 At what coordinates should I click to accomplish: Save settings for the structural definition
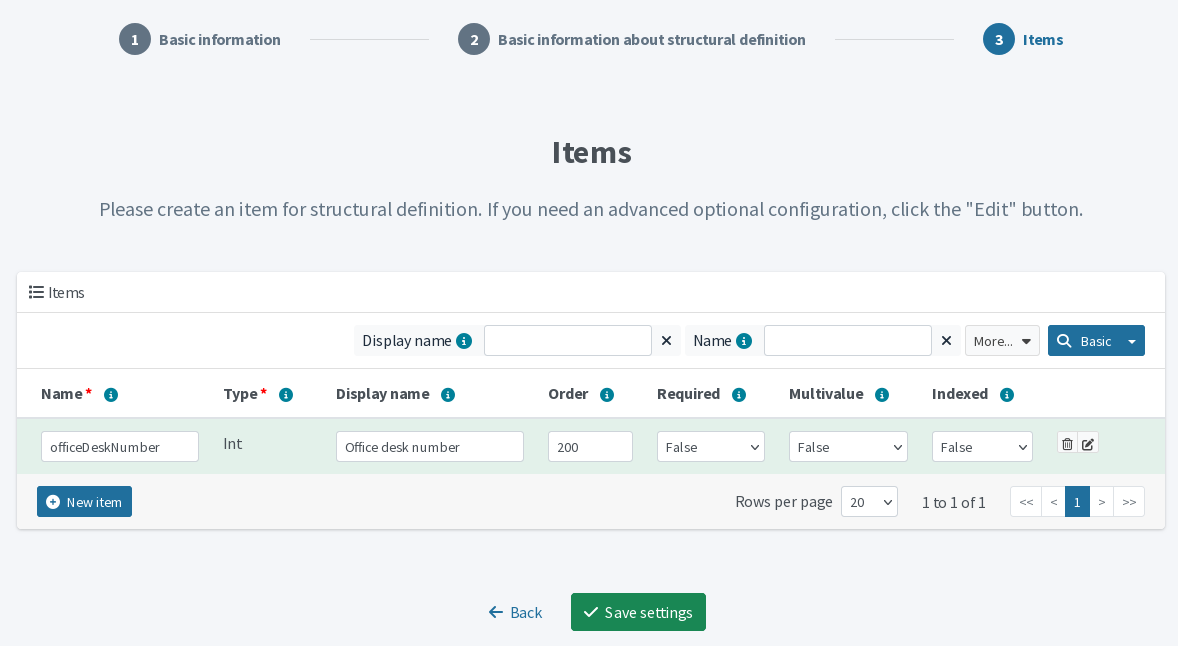click(x=638, y=612)
